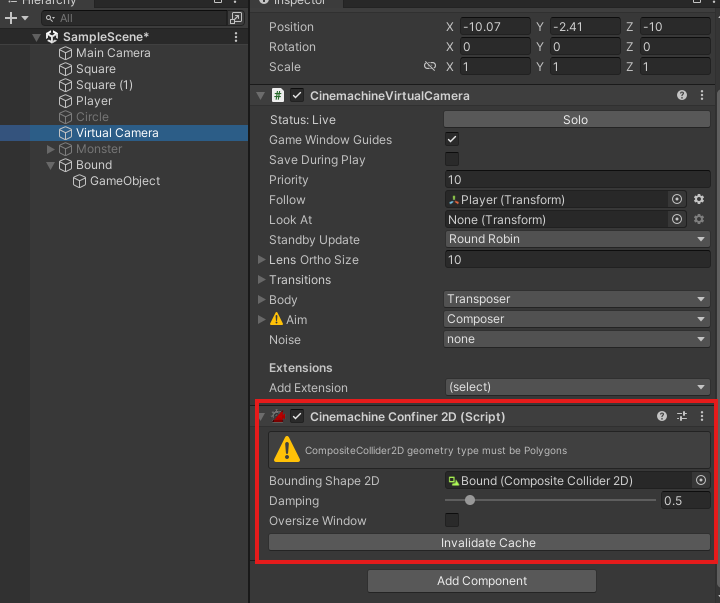The height and width of the screenshot is (603, 720).
Task: Select the Square object in hierarchy
Action: (x=96, y=69)
